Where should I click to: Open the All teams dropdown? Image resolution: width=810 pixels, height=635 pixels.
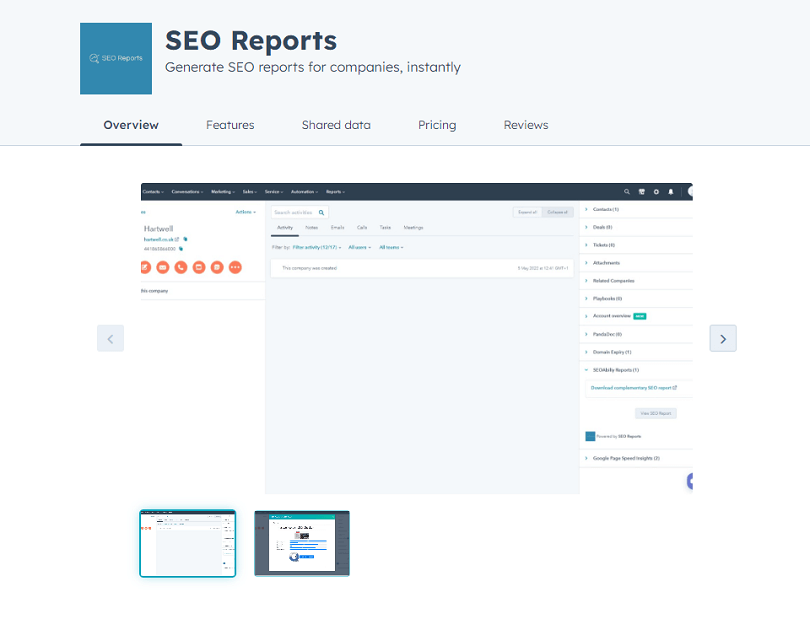tap(391, 247)
